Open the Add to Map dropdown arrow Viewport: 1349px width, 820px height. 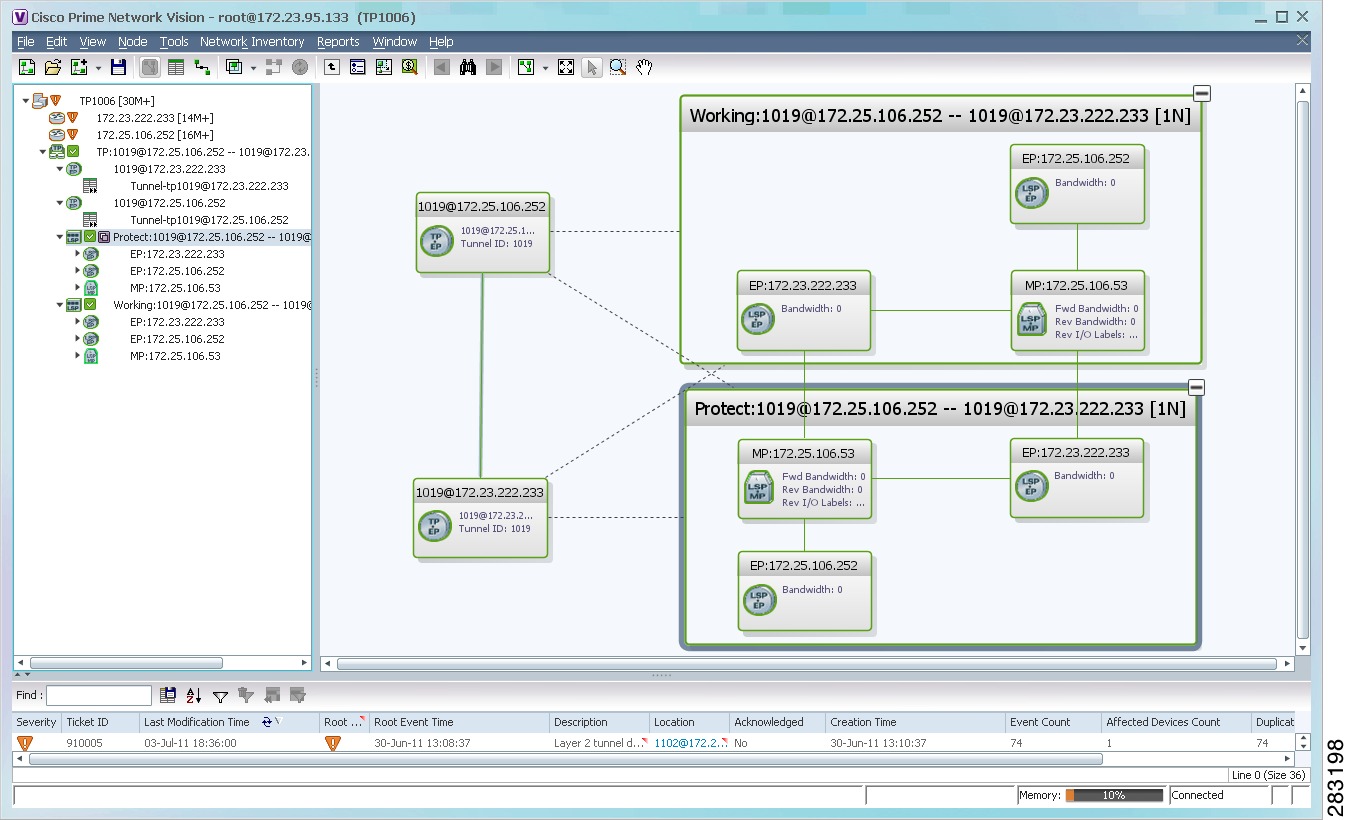(x=98, y=68)
